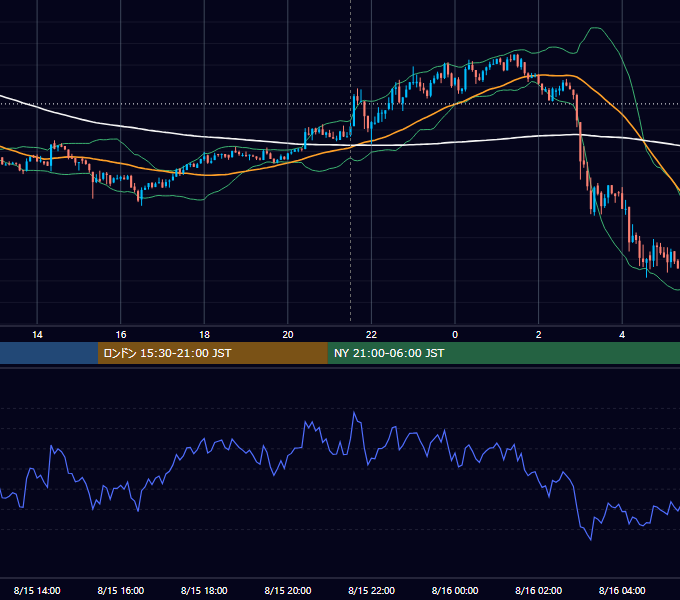Click the 16 hour label on price chart axis

click(121, 335)
